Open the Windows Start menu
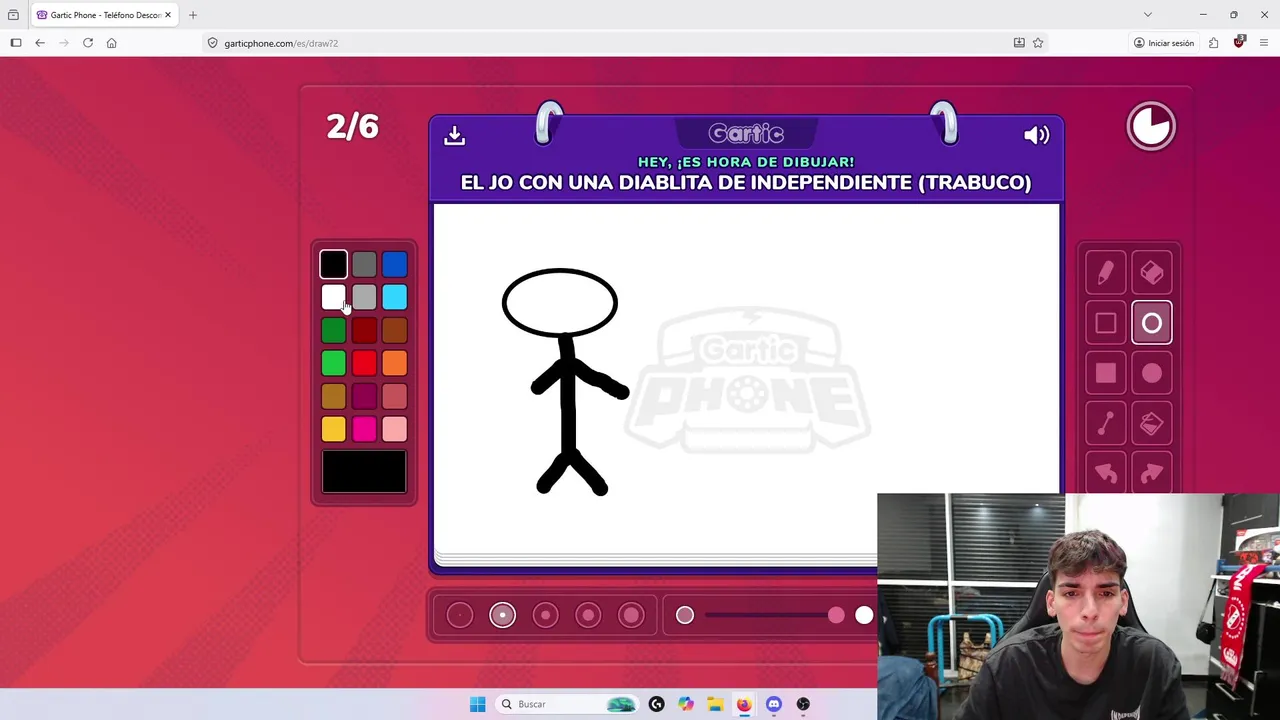This screenshot has width=1280, height=720. [x=478, y=704]
